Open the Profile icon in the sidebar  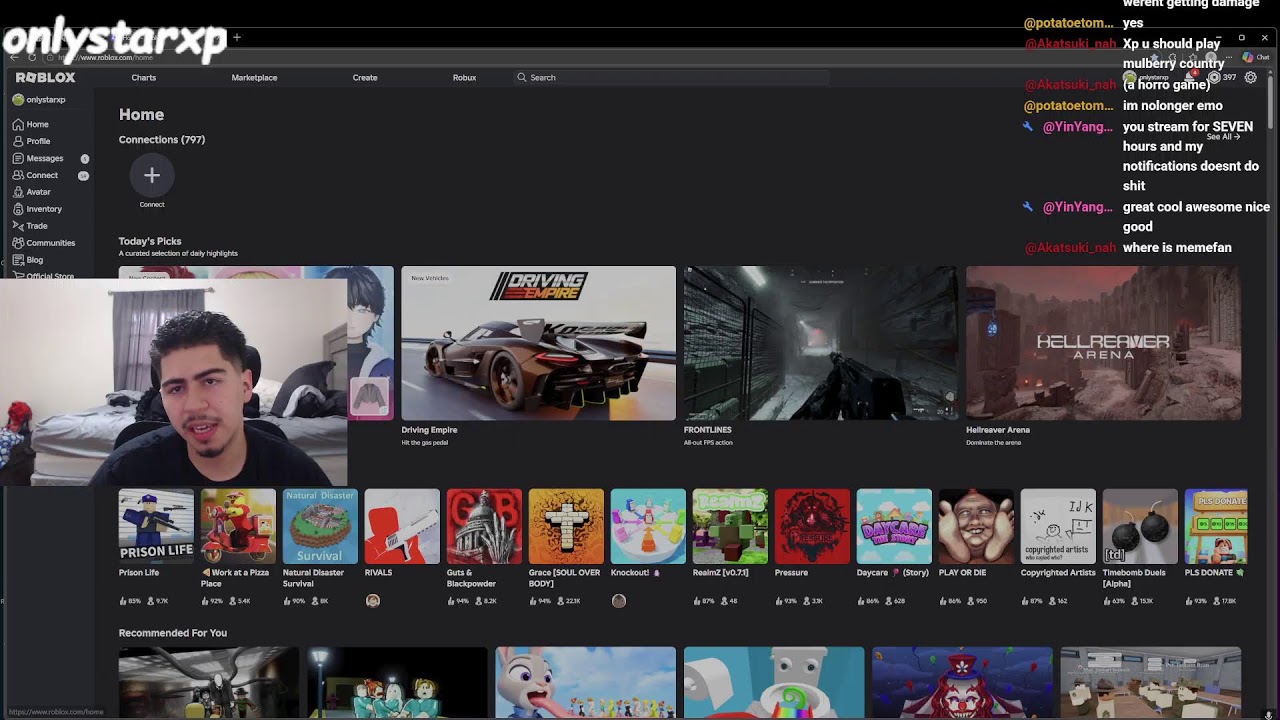pos(18,141)
